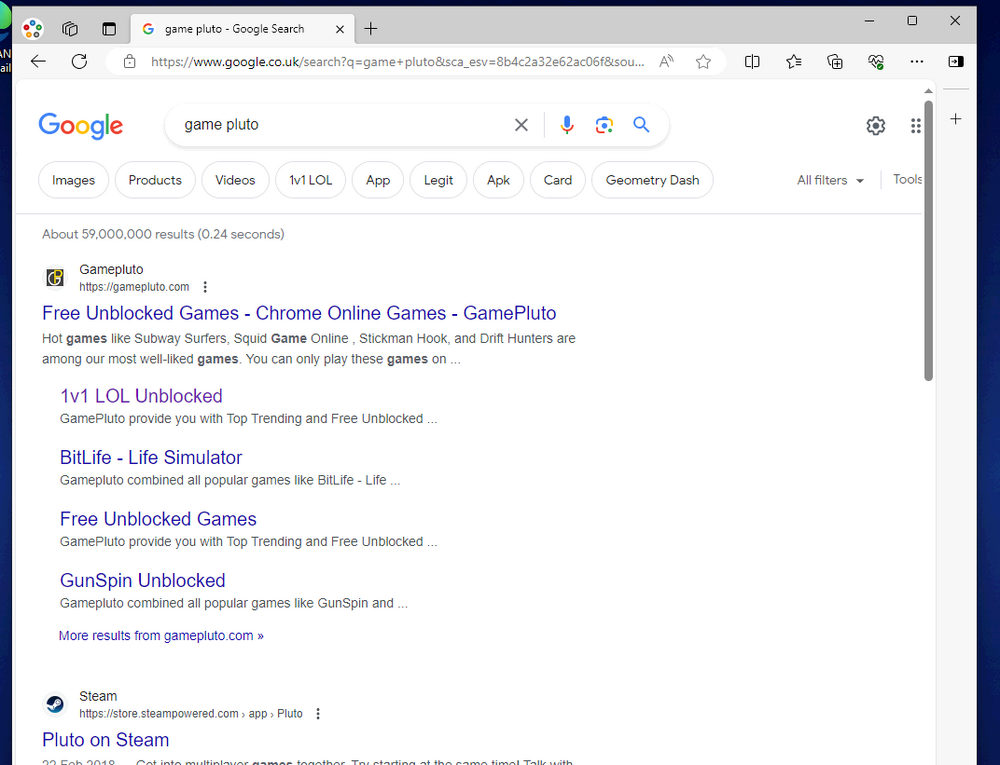1000x765 pixels.
Task: Launch Read aloud icon in address bar
Action: point(666,62)
